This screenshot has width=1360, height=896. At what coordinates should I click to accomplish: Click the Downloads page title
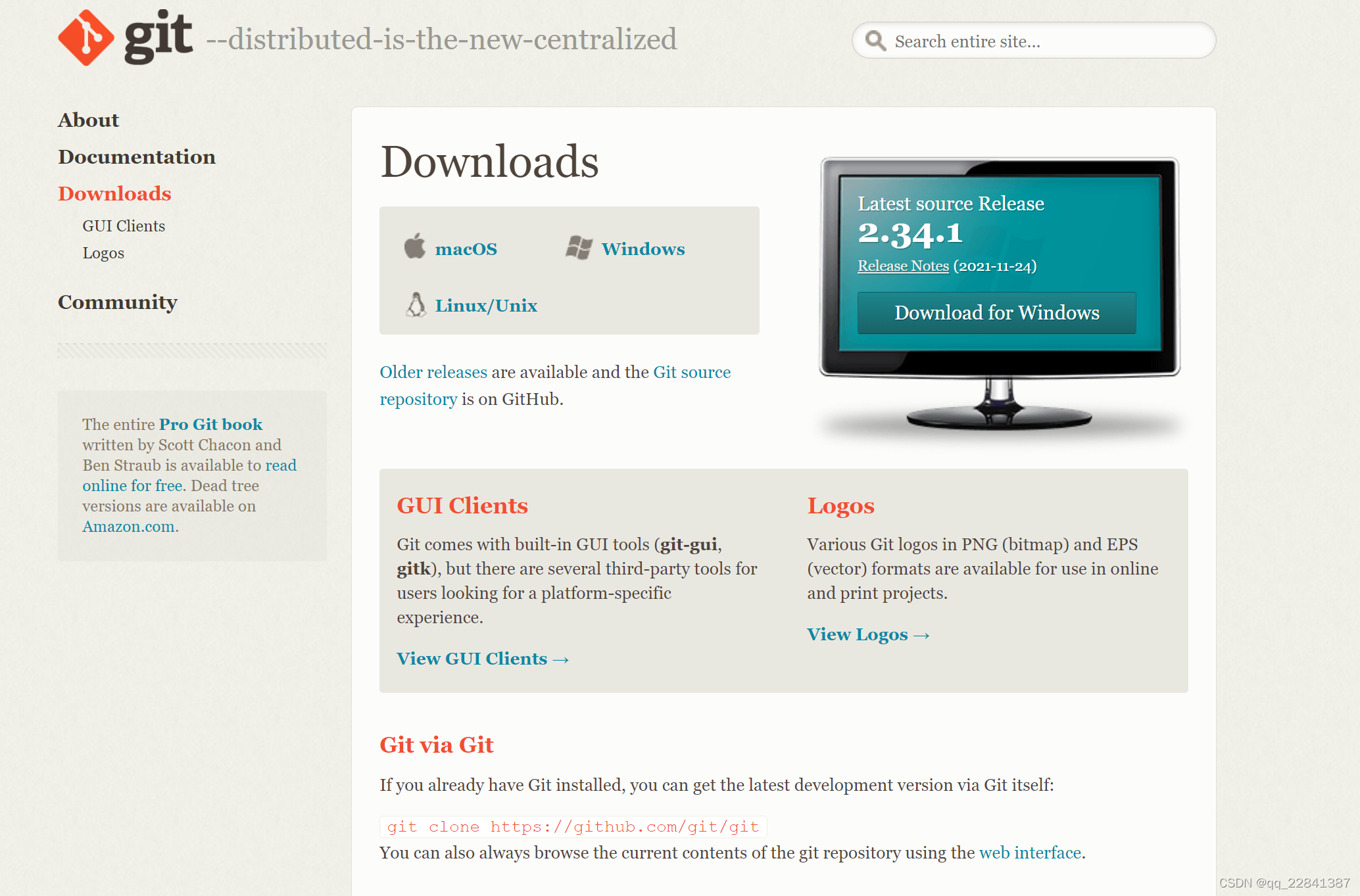[489, 162]
